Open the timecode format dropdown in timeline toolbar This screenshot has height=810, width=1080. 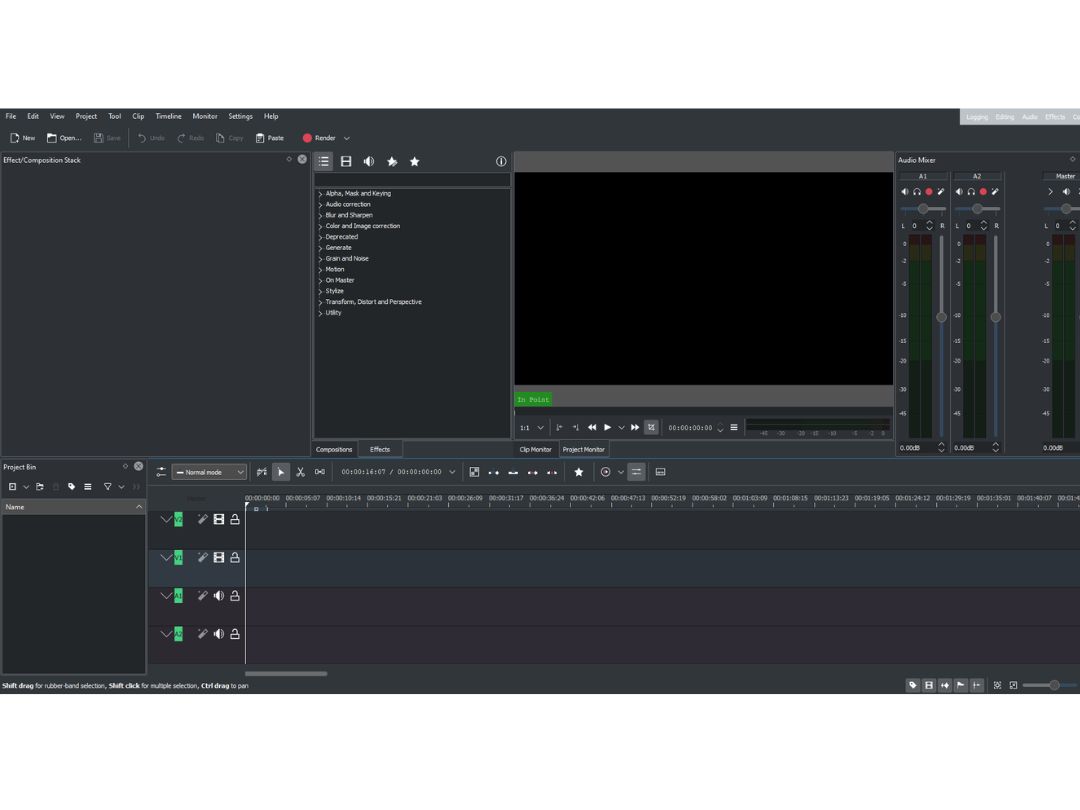[452, 472]
